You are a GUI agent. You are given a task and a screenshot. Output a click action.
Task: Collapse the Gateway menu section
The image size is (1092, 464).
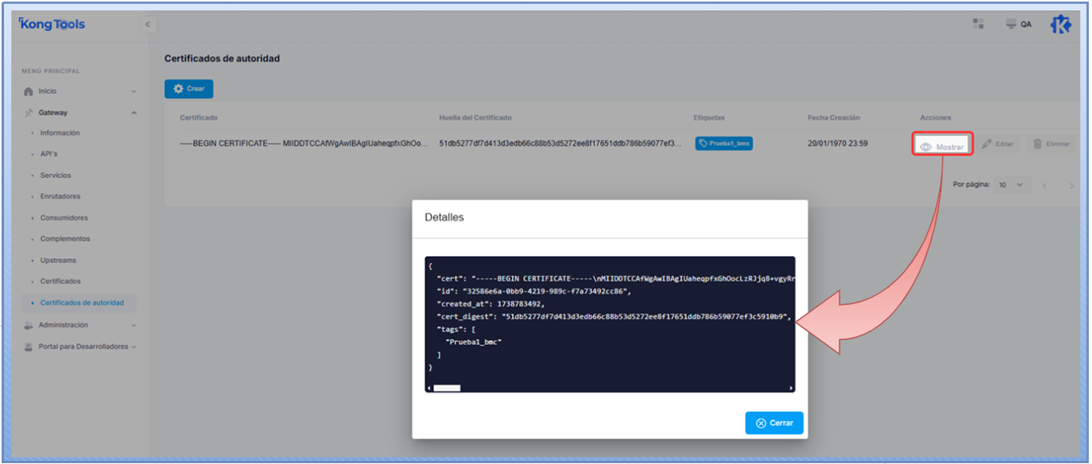[134, 112]
